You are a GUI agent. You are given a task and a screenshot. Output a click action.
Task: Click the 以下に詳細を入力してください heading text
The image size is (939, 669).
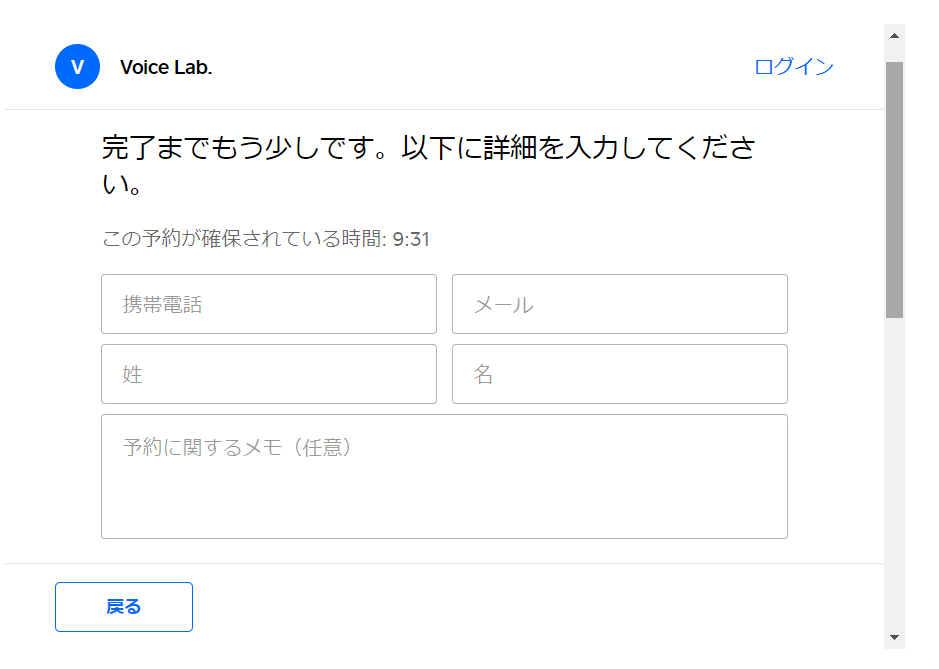point(580,149)
